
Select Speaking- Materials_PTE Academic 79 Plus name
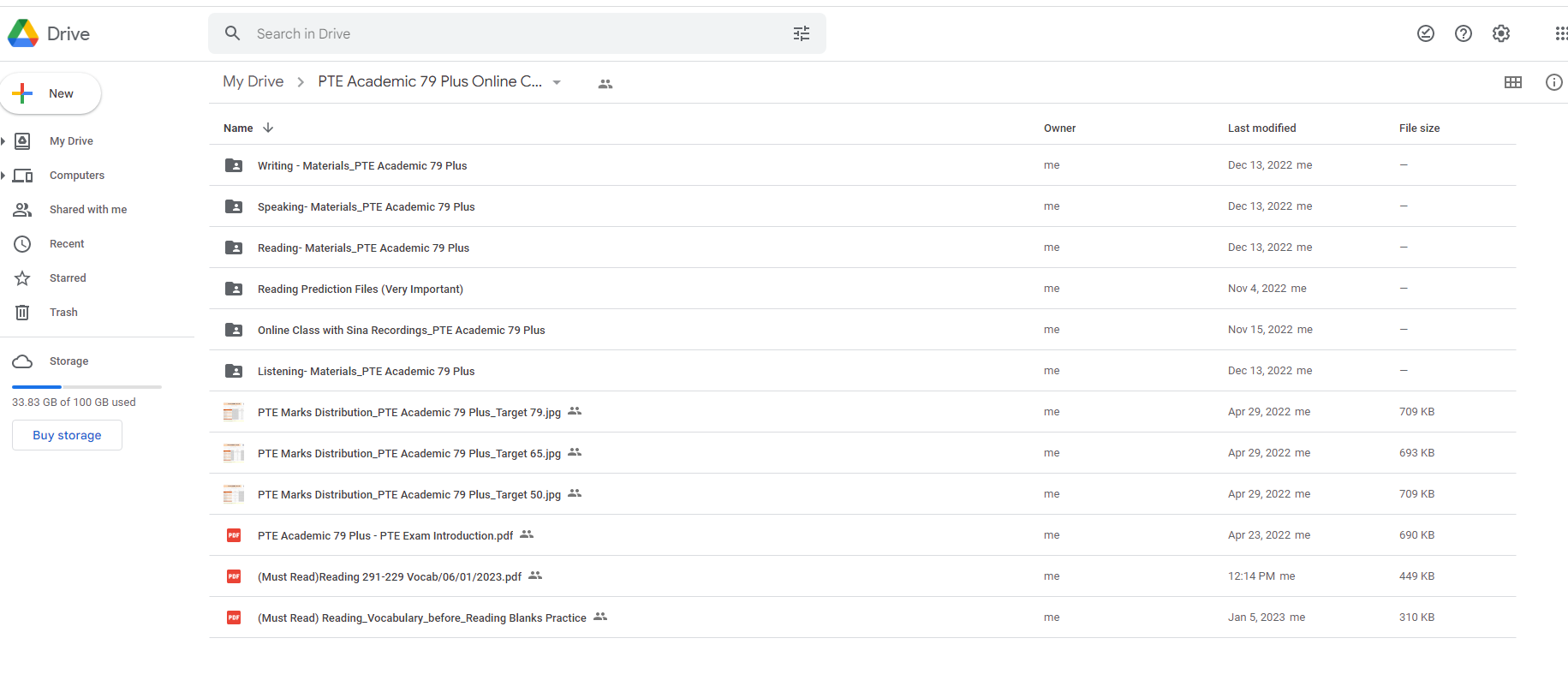pos(366,207)
